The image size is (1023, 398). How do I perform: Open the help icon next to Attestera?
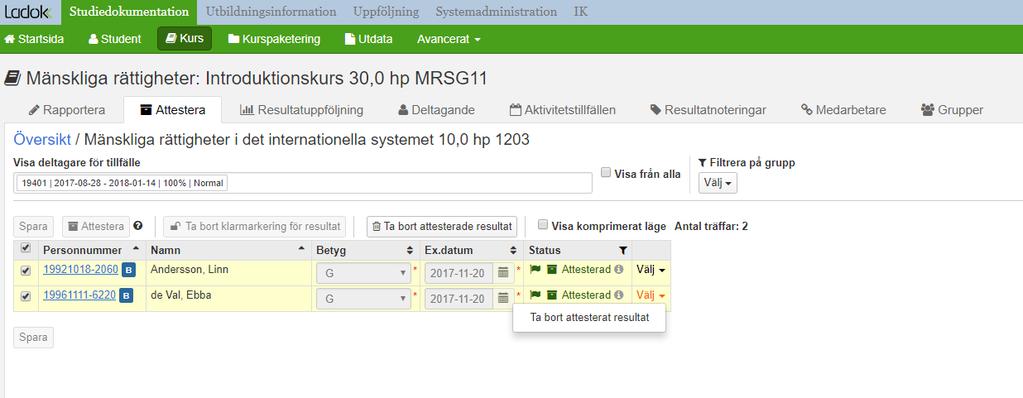pyautogui.click(x=138, y=226)
